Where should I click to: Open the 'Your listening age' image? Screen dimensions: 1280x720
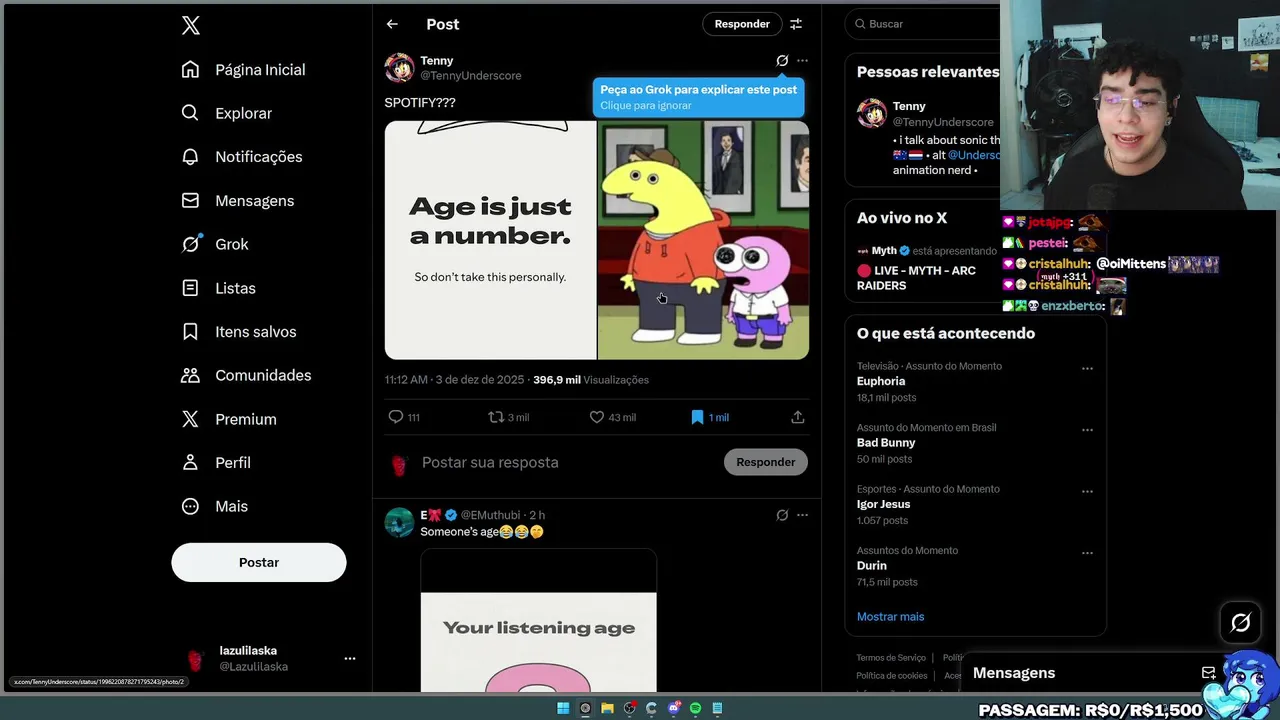539,620
